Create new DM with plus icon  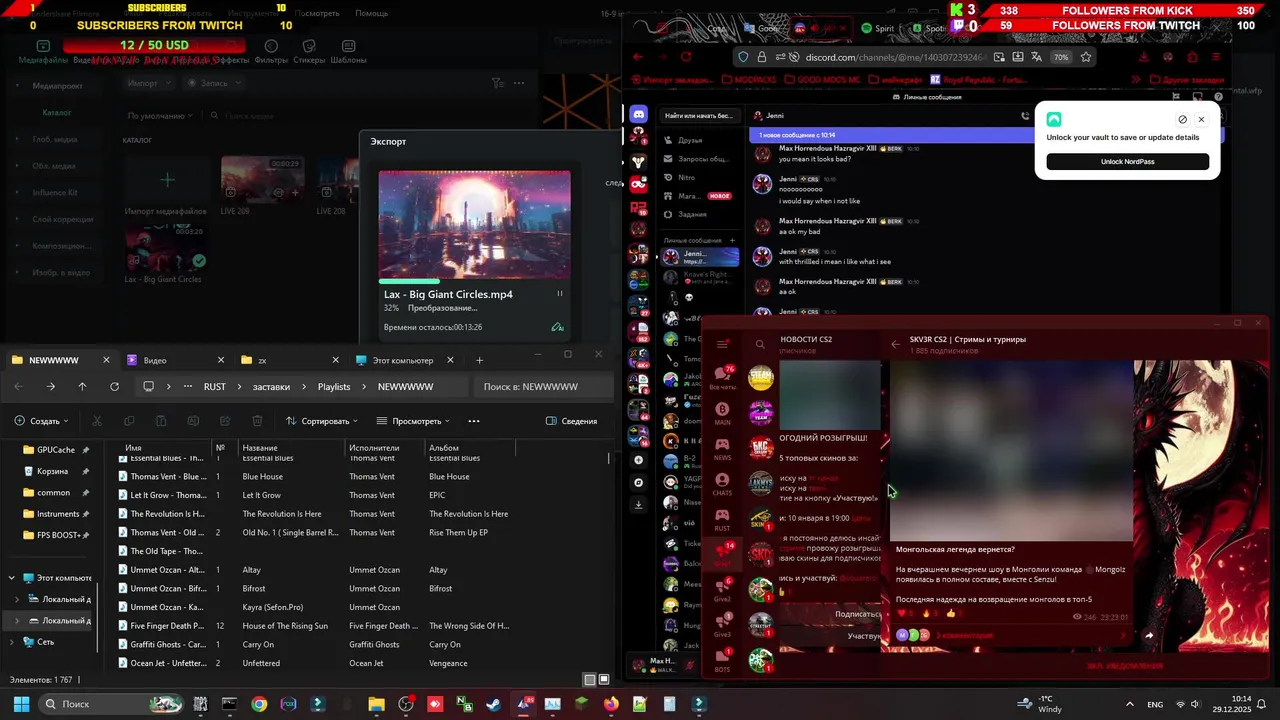(732, 240)
